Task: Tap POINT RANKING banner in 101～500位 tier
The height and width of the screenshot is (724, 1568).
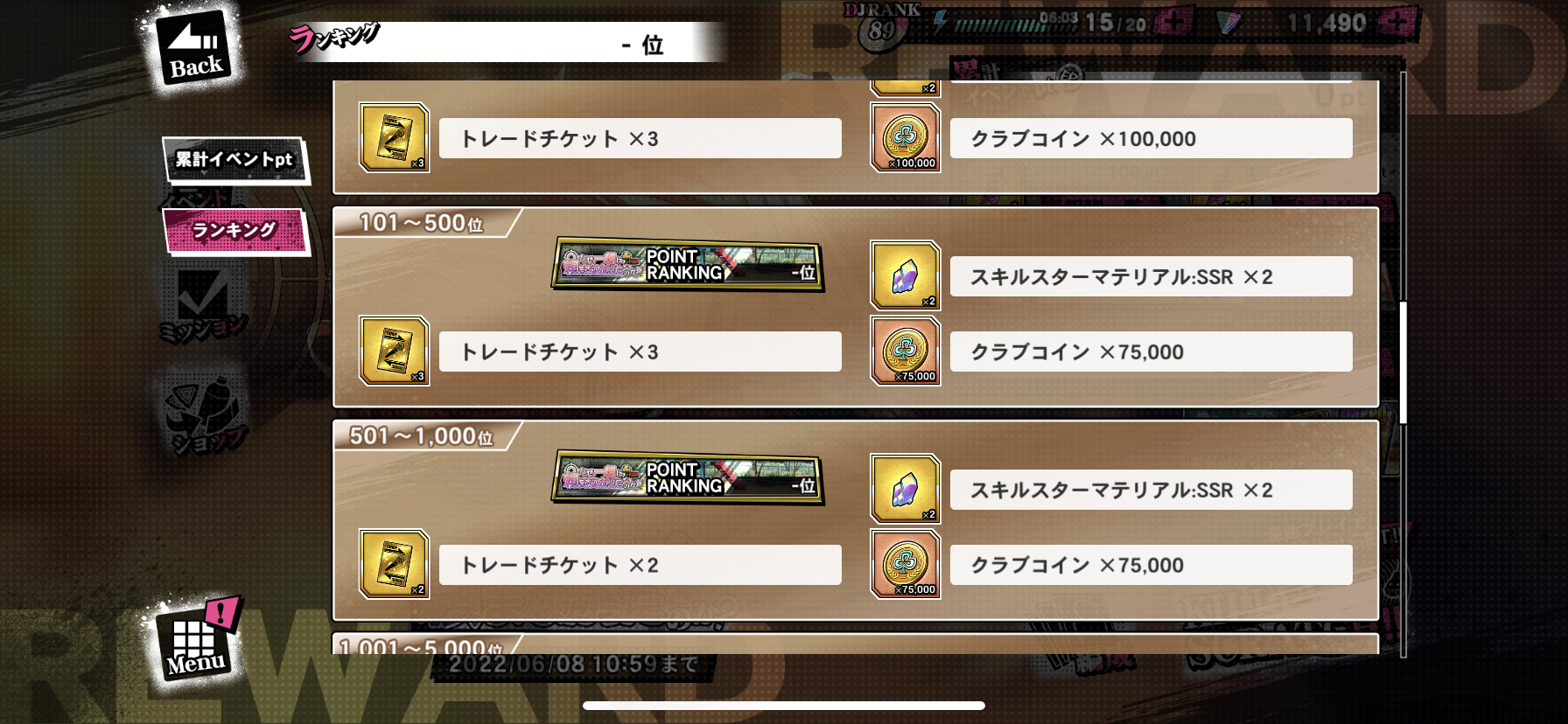Action: (688, 264)
